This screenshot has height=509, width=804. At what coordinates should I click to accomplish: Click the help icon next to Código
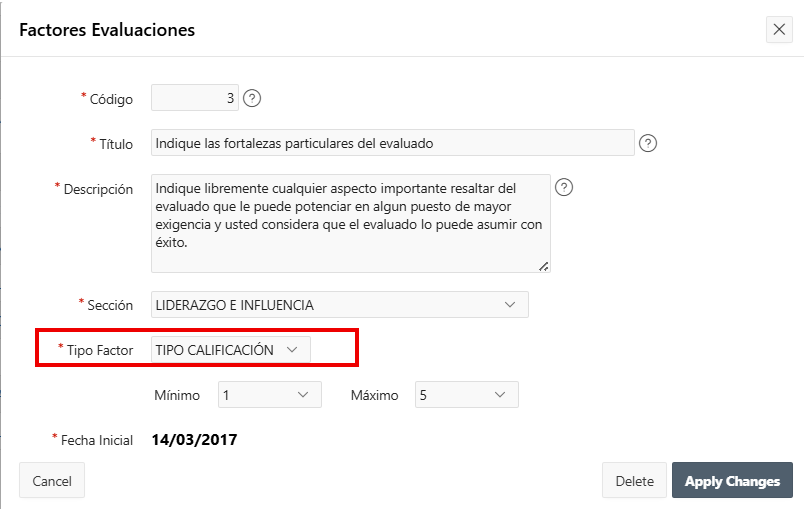252,98
